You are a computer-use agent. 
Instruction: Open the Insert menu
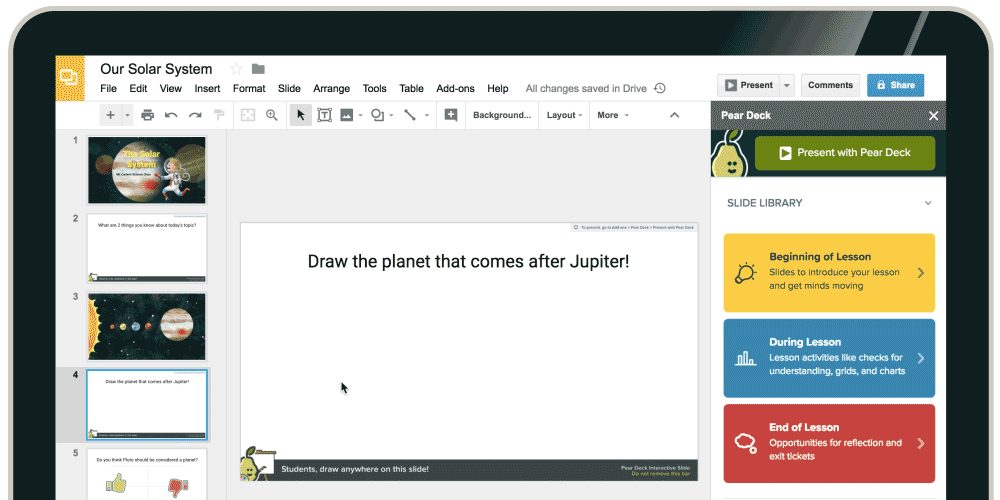[x=207, y=89]
